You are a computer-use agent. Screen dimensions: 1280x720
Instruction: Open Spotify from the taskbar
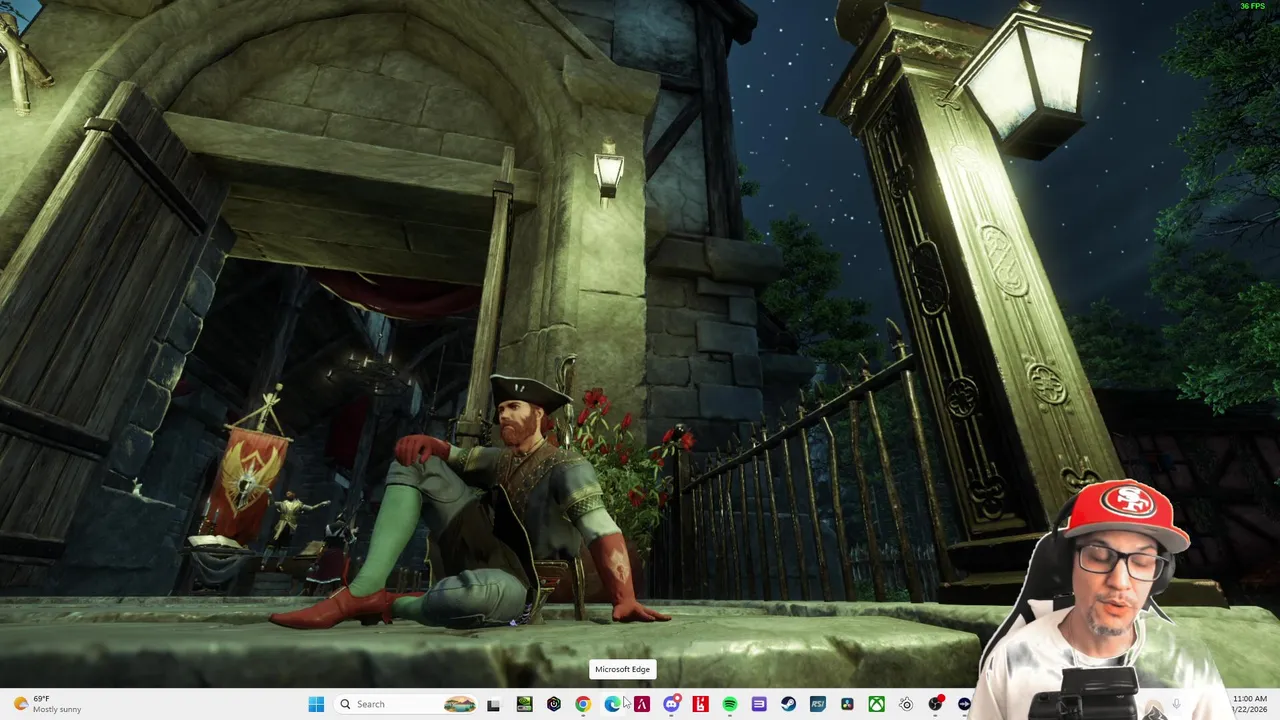730,704
